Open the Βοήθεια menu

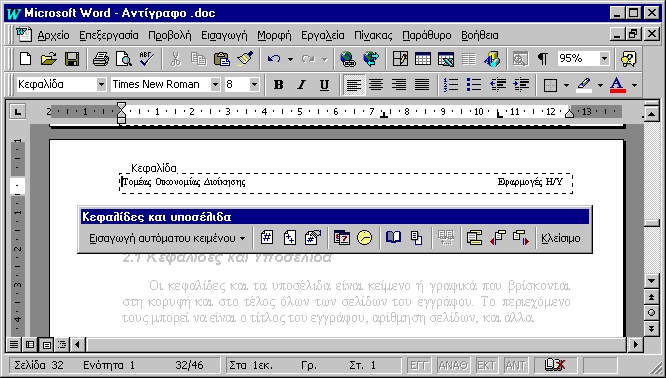point(480,35)
